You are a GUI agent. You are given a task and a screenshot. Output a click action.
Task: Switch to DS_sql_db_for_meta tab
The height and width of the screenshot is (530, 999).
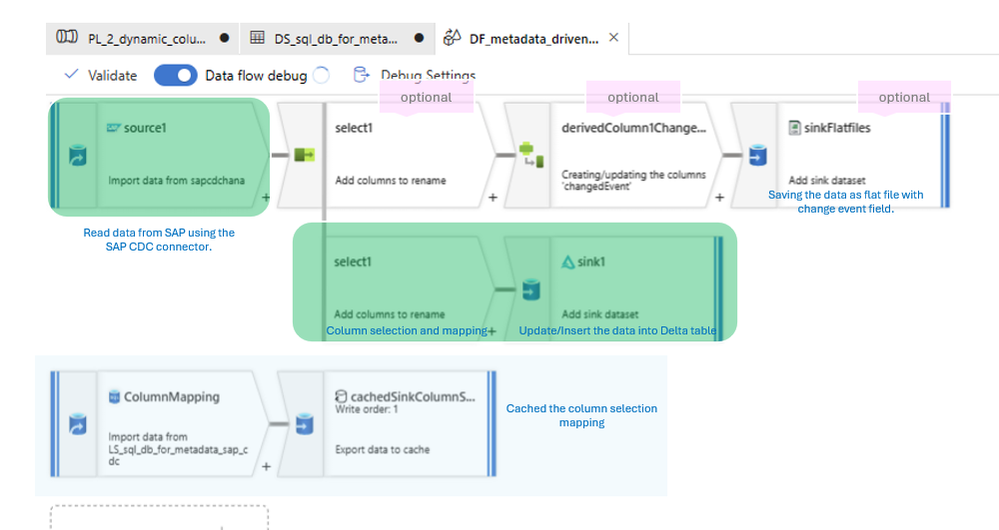(x=337, y=38)
